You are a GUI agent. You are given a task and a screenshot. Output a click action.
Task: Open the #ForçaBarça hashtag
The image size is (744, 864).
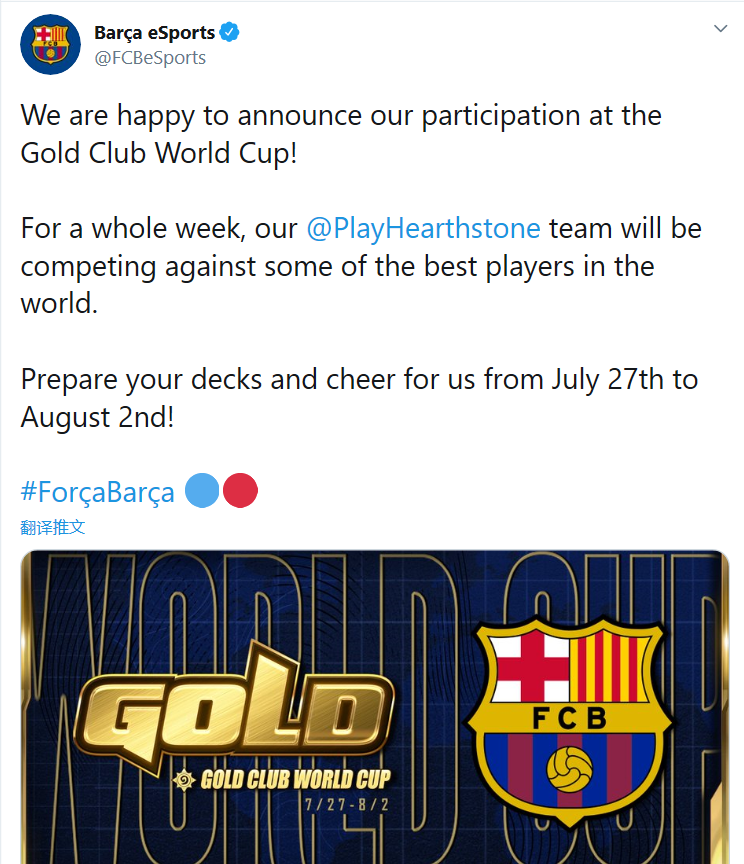pyautogui.click(x=98, y=492)
